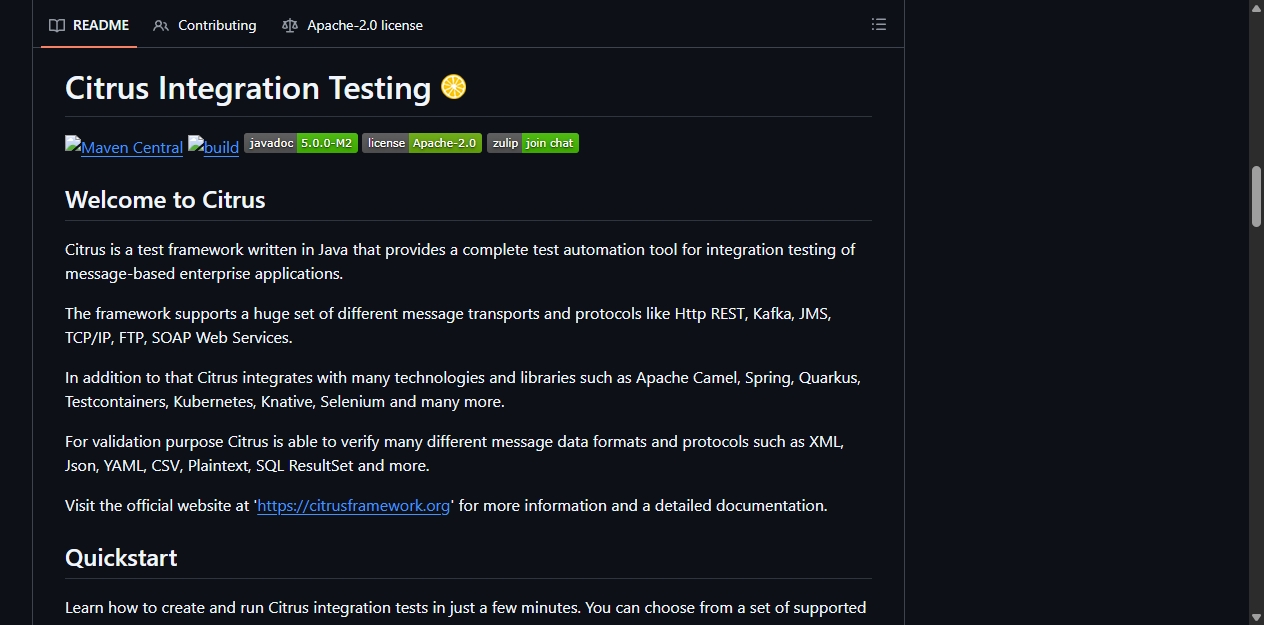Click the scrollbar up arrow

1256,7
